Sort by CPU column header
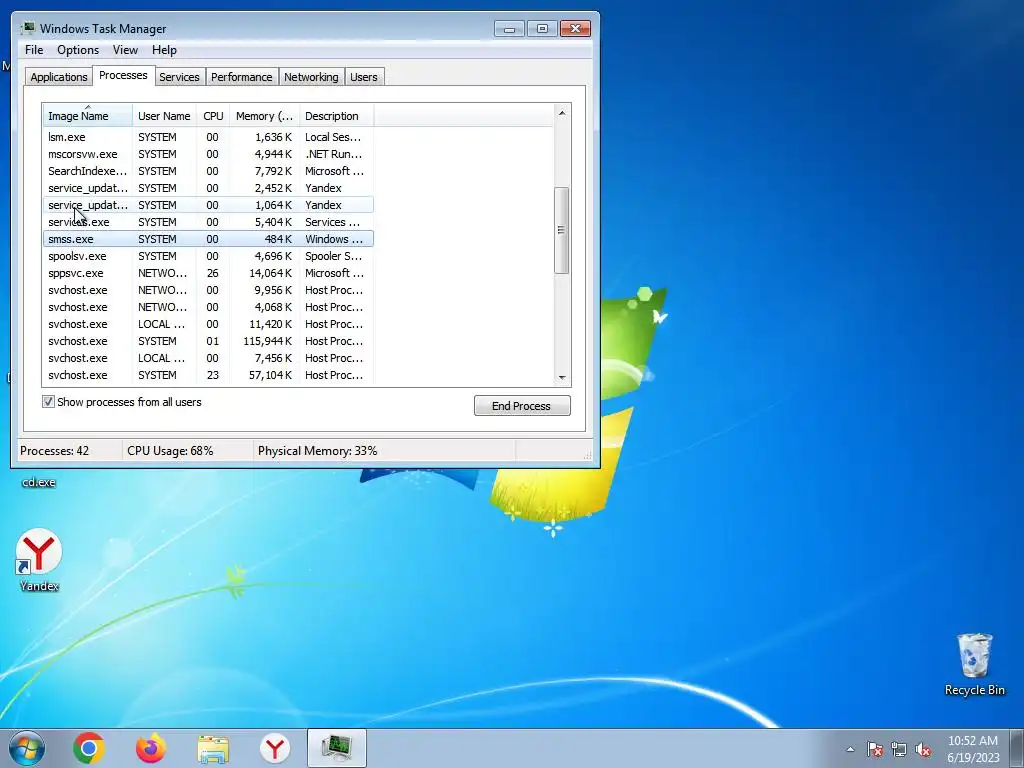 coord(213,116)
